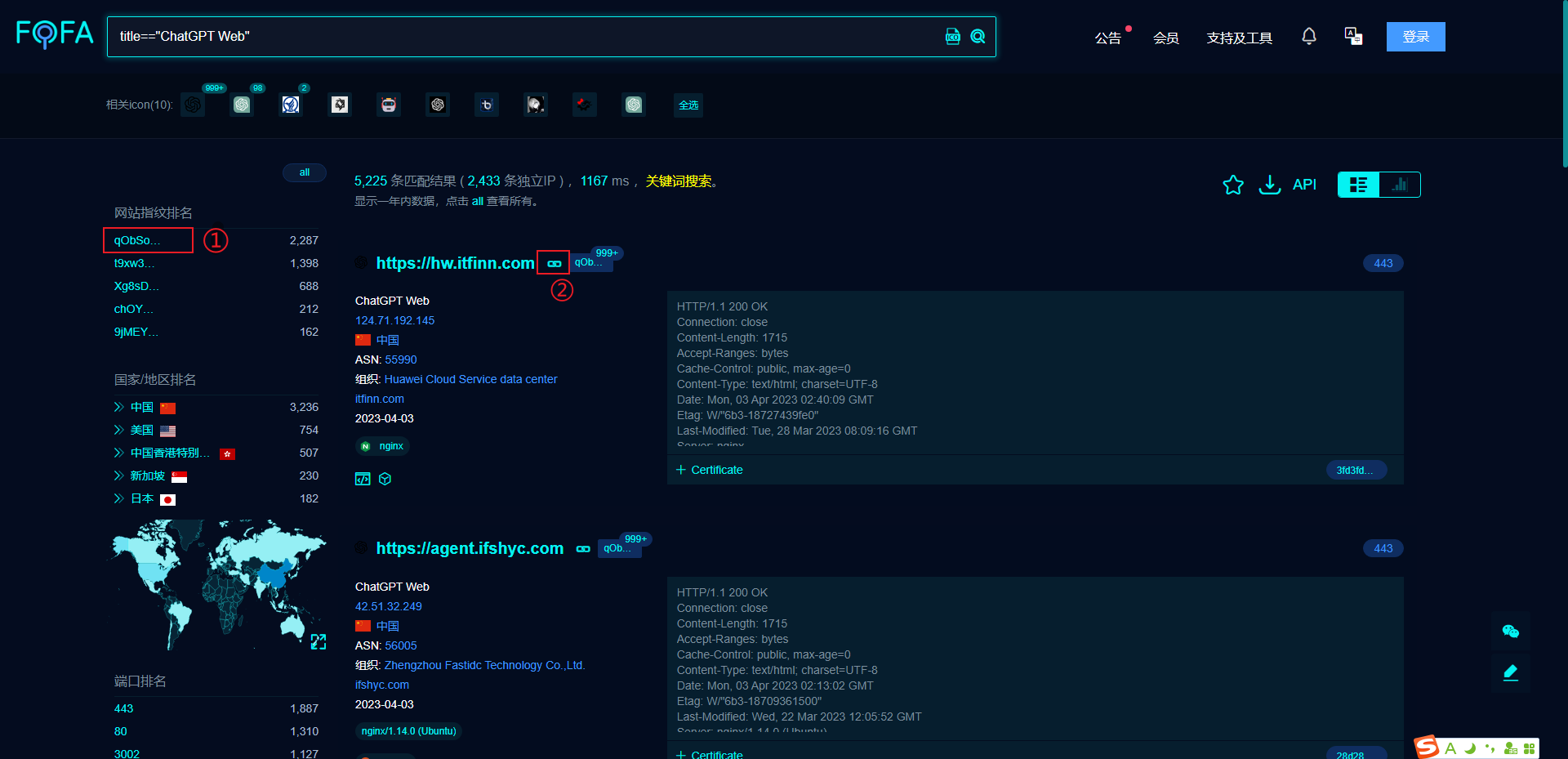Image resolution: width=1568 pixels, height=759 pixels.
Task: Click the world distribution map
Action: point(219,584)
